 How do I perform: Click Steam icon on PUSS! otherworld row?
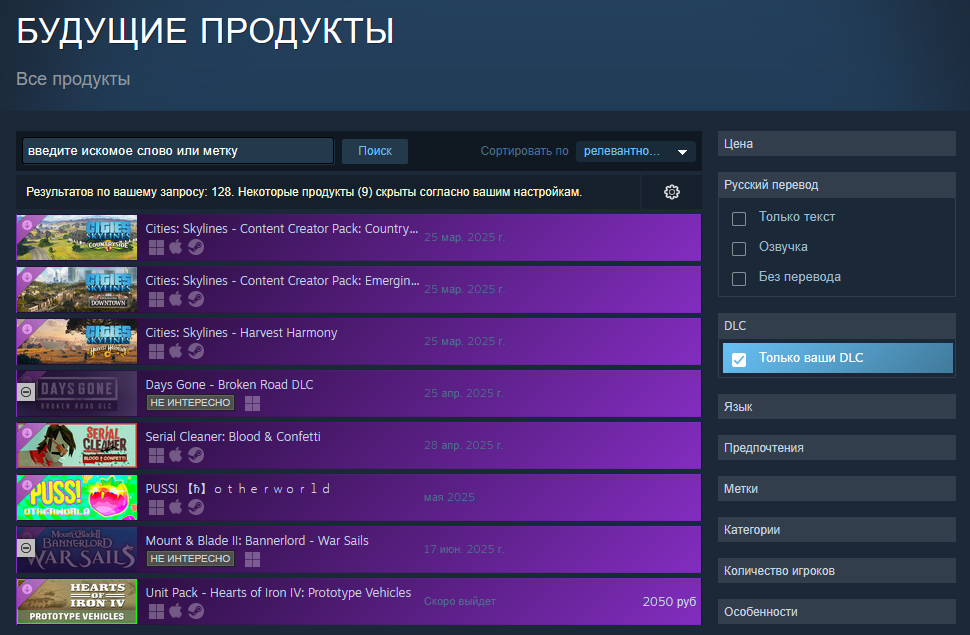pyautogui.click(x=196, y=508)
